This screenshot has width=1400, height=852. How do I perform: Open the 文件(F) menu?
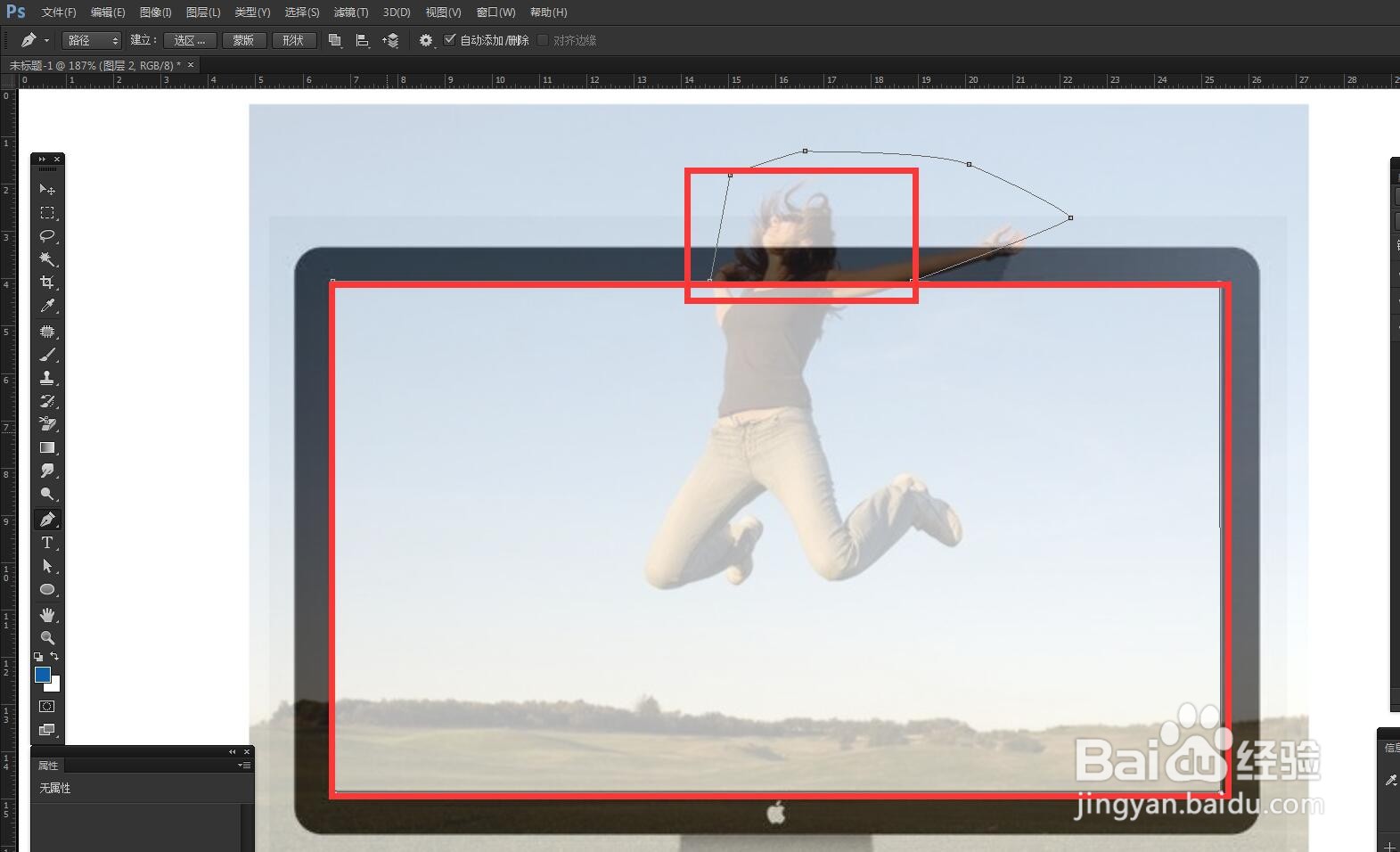click(x=59, y=12)
